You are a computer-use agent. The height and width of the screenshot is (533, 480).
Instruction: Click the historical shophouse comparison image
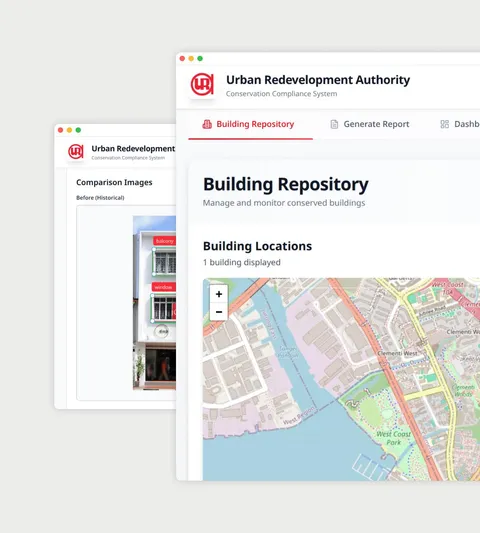(154, 303)
